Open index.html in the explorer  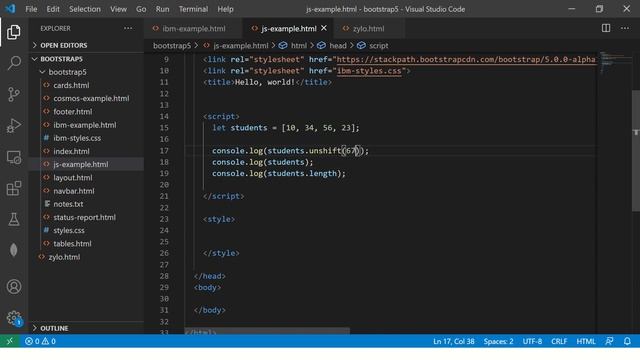click(x=71, y=151)
